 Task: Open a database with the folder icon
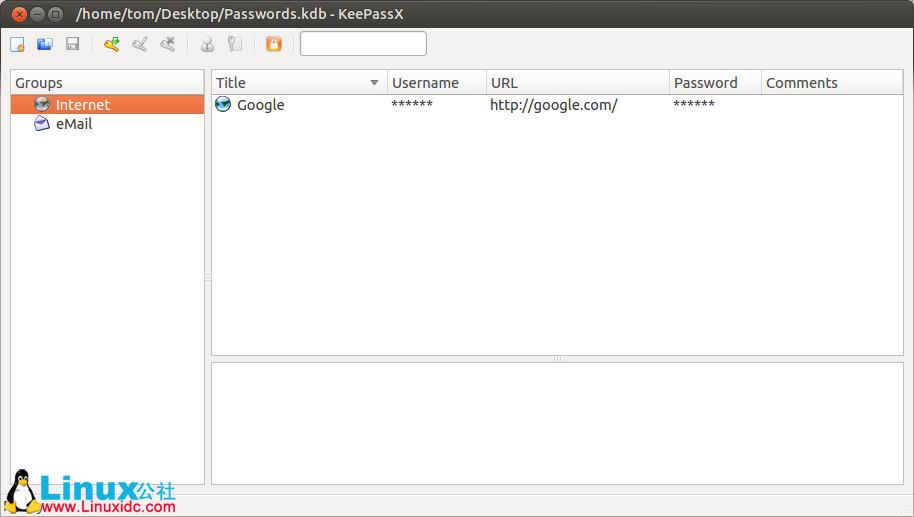[x=45, y=44]
